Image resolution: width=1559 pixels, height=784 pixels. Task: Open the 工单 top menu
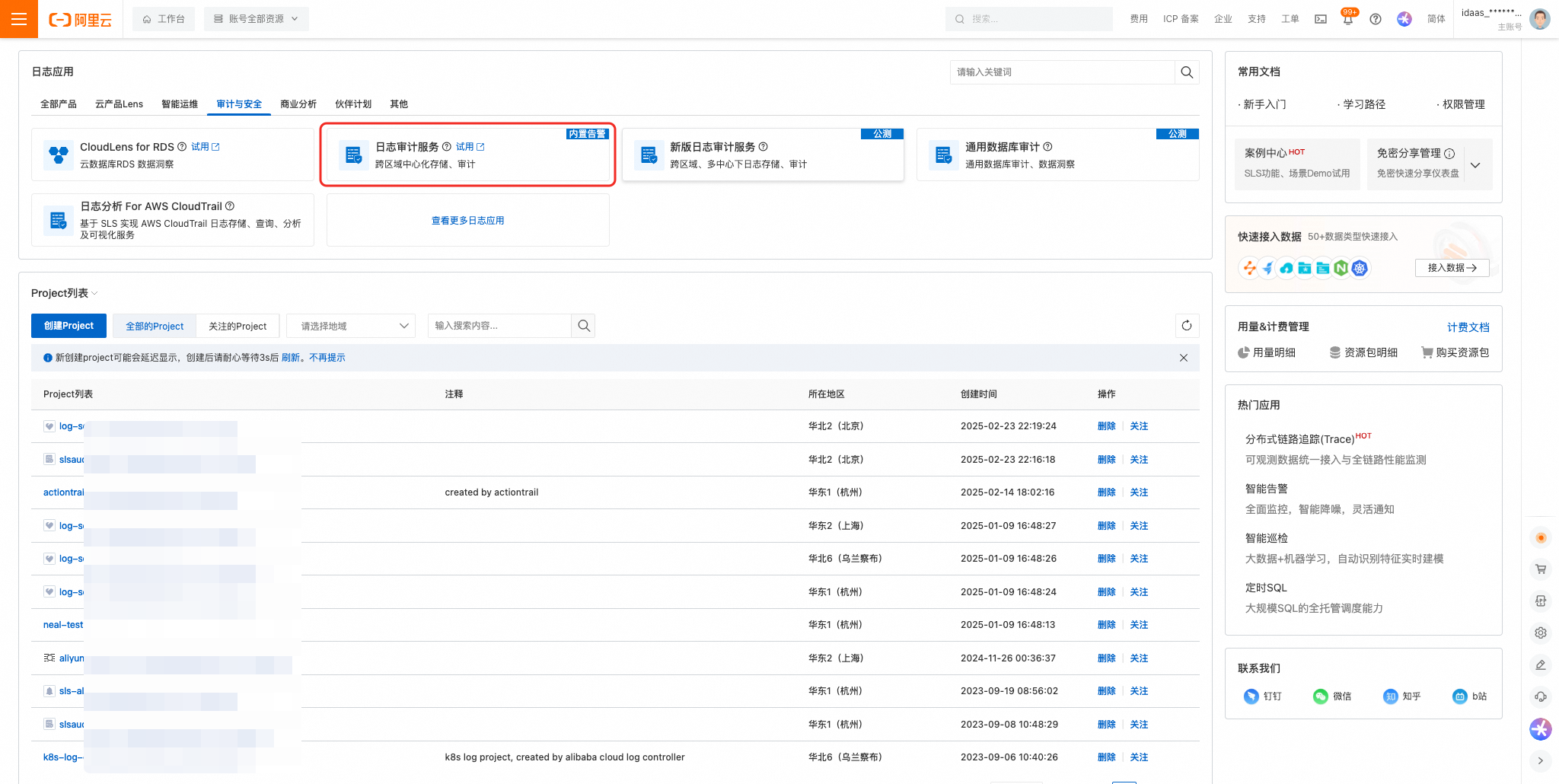1290,19
